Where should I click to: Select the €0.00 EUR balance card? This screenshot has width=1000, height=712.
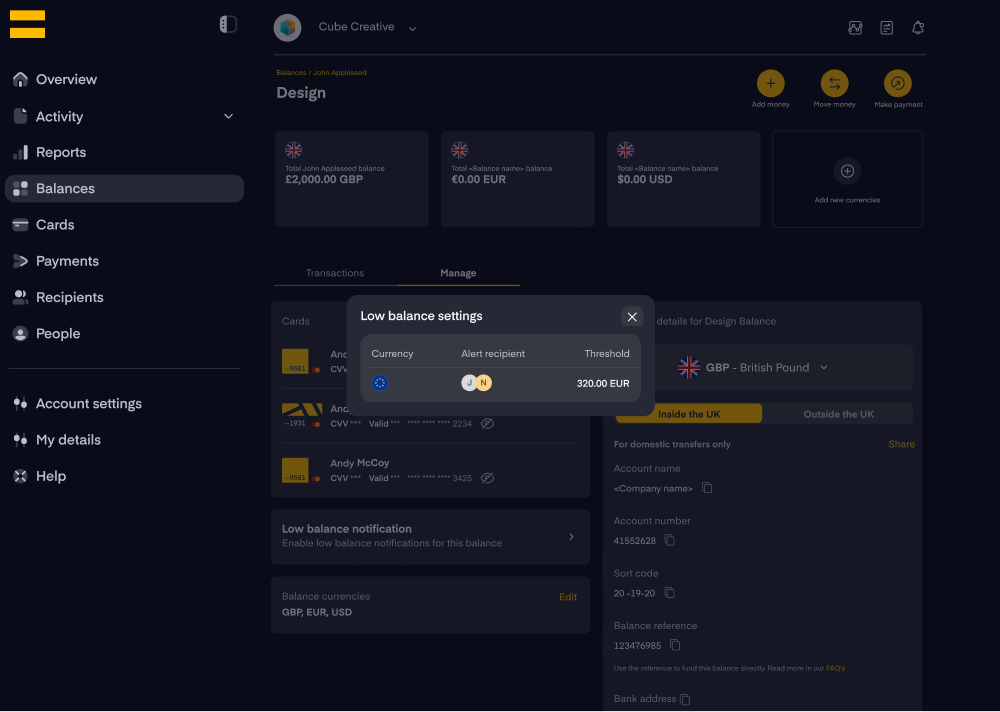[517, 179]
